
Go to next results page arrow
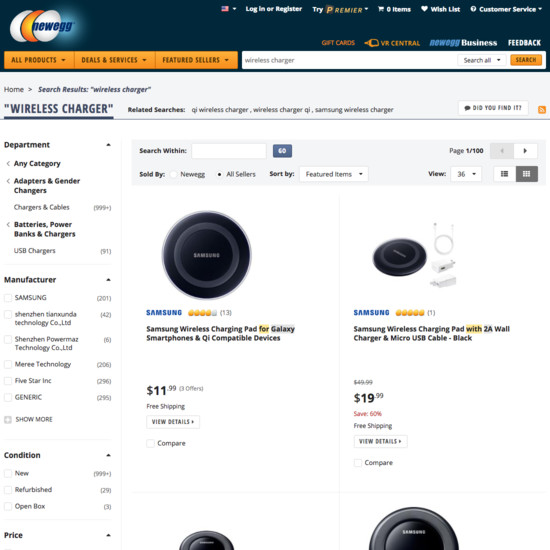click(525, 151)
